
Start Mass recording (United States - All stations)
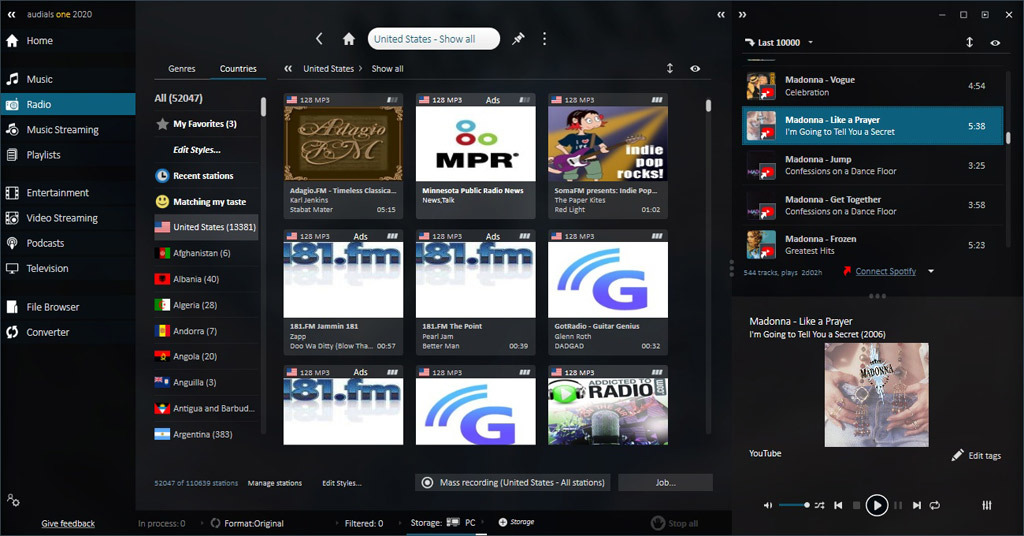[x=513, y=482]
